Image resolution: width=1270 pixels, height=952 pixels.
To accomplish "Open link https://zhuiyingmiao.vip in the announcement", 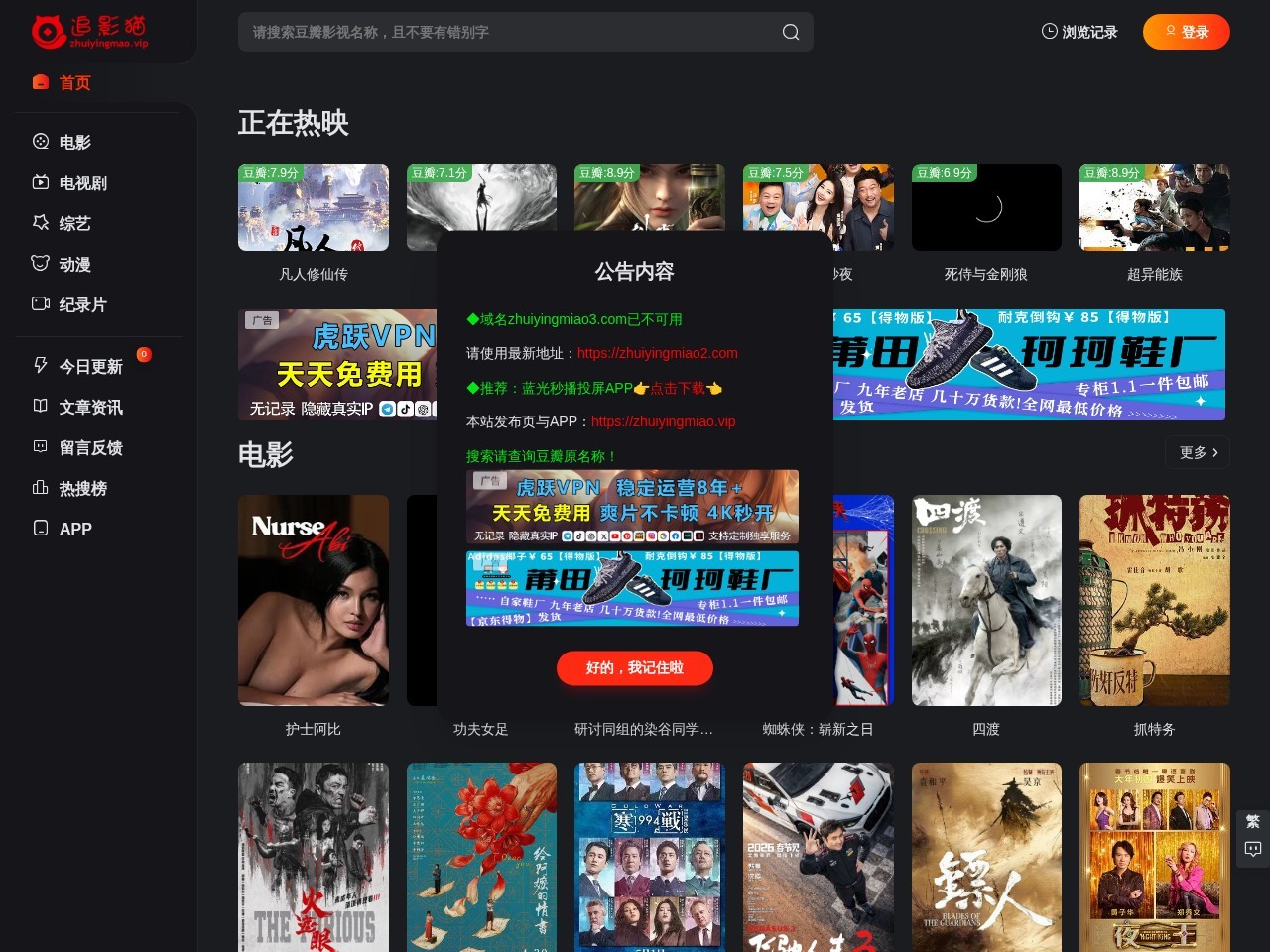I will click(664, 421).
